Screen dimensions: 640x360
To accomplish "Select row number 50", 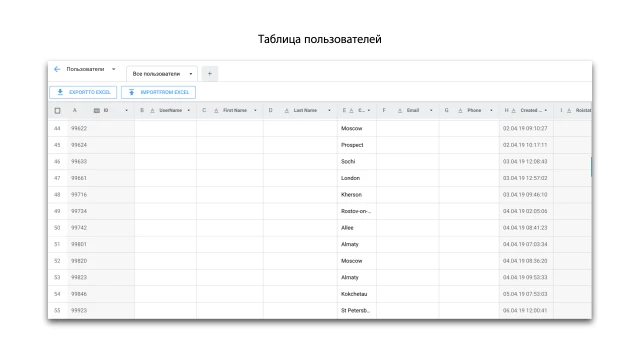I will (x=57, y=228).
